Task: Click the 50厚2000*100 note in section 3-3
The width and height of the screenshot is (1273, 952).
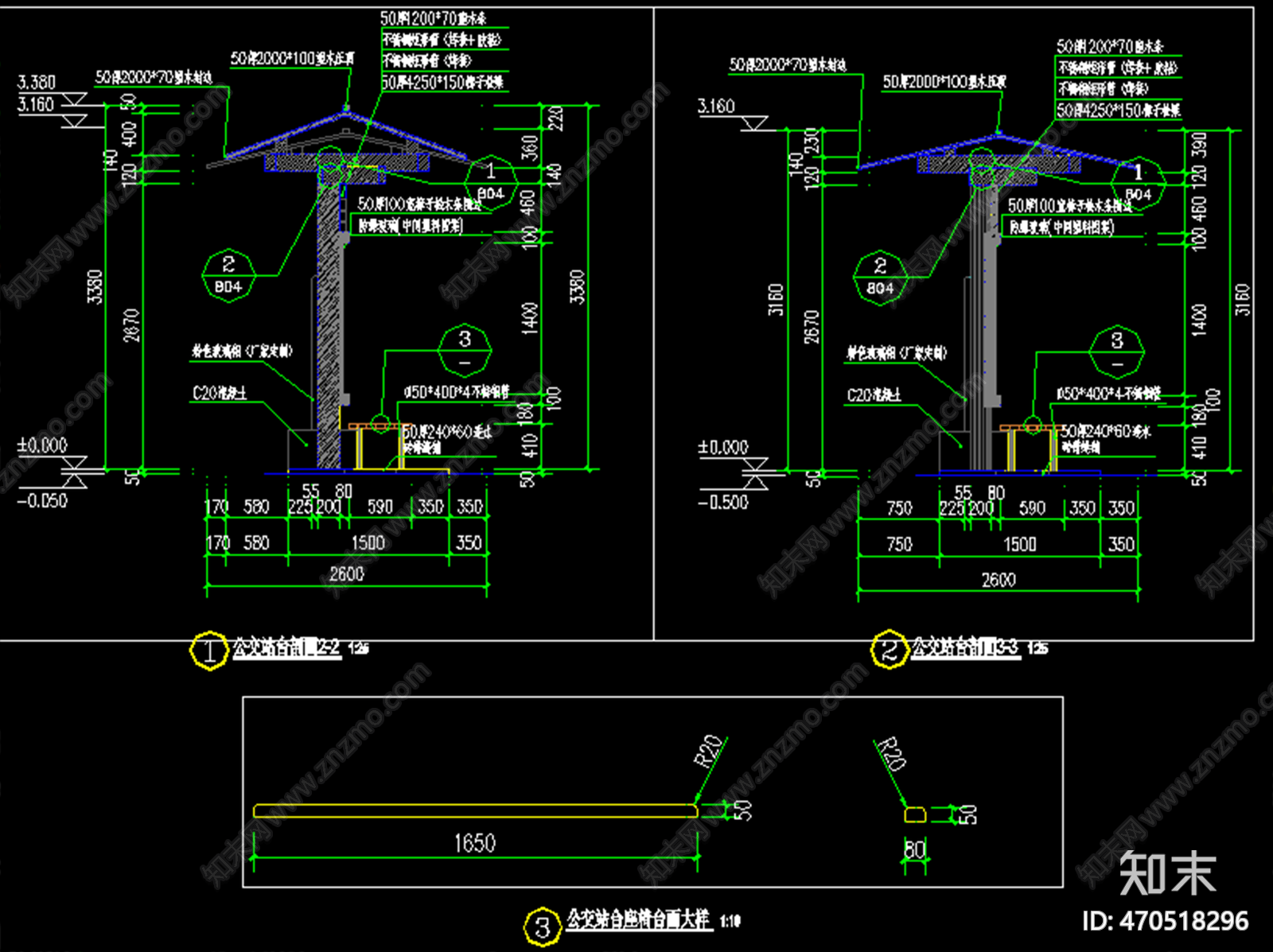Action: click(944, 82)
